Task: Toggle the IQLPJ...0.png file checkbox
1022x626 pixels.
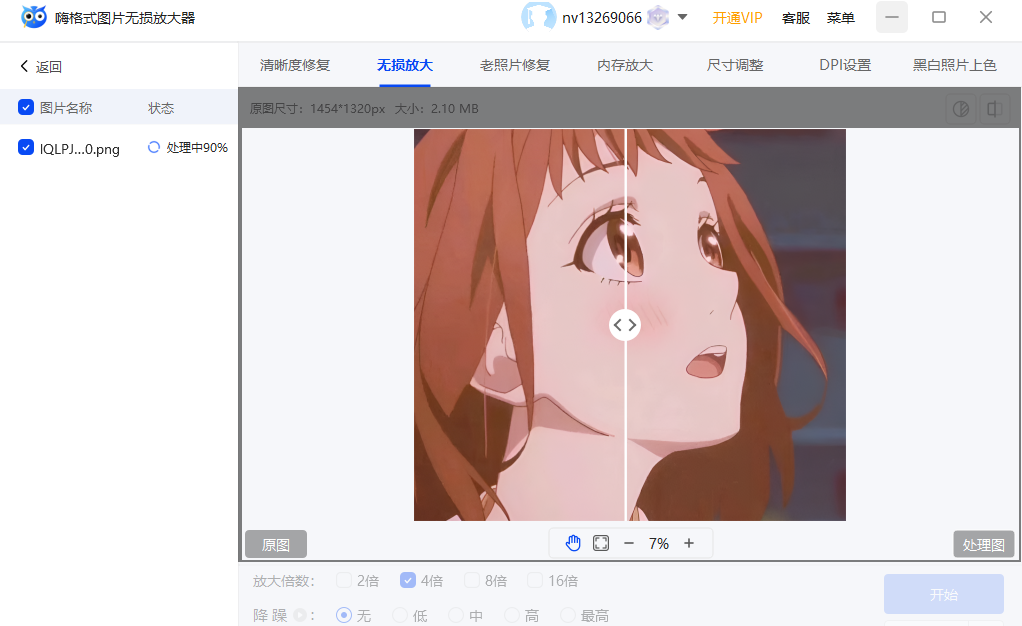Action: (26, 147)
